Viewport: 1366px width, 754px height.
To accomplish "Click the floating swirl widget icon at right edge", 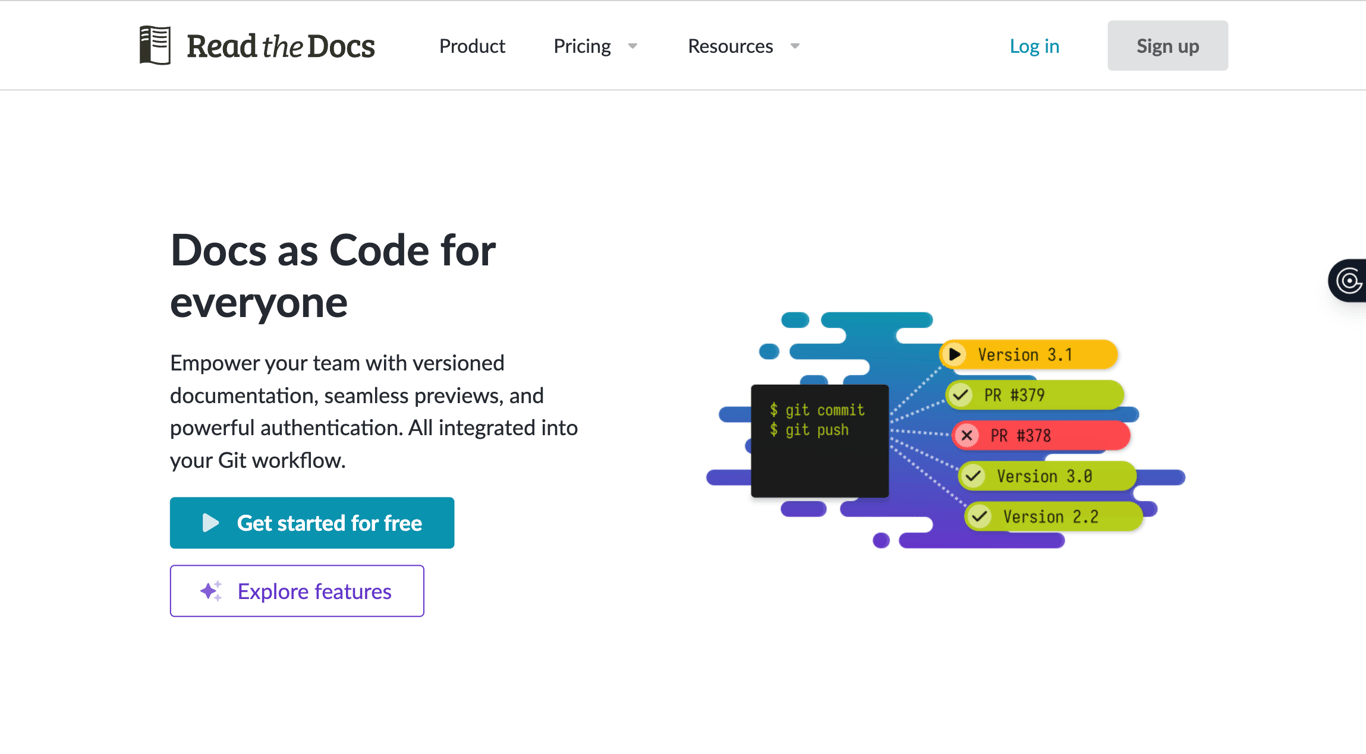I will pyautogui.click(x=1349, y=281).
